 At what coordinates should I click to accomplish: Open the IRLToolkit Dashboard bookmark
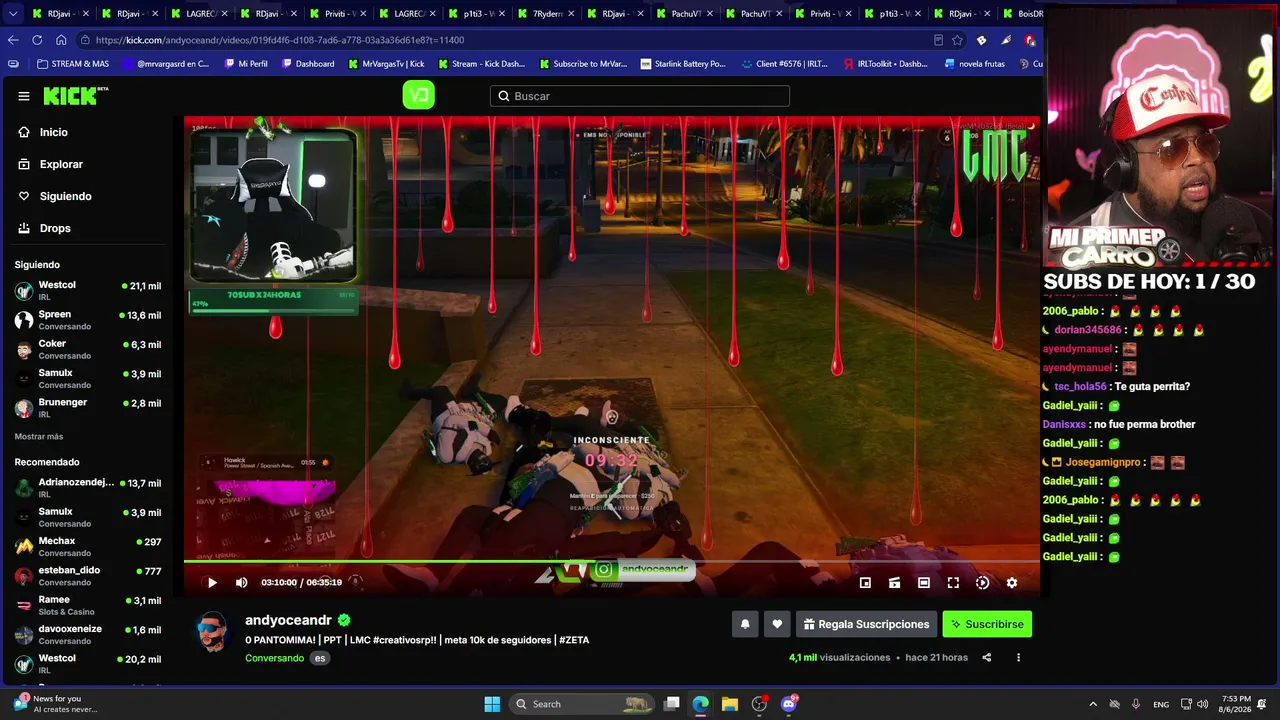click(x=886, y=64)
